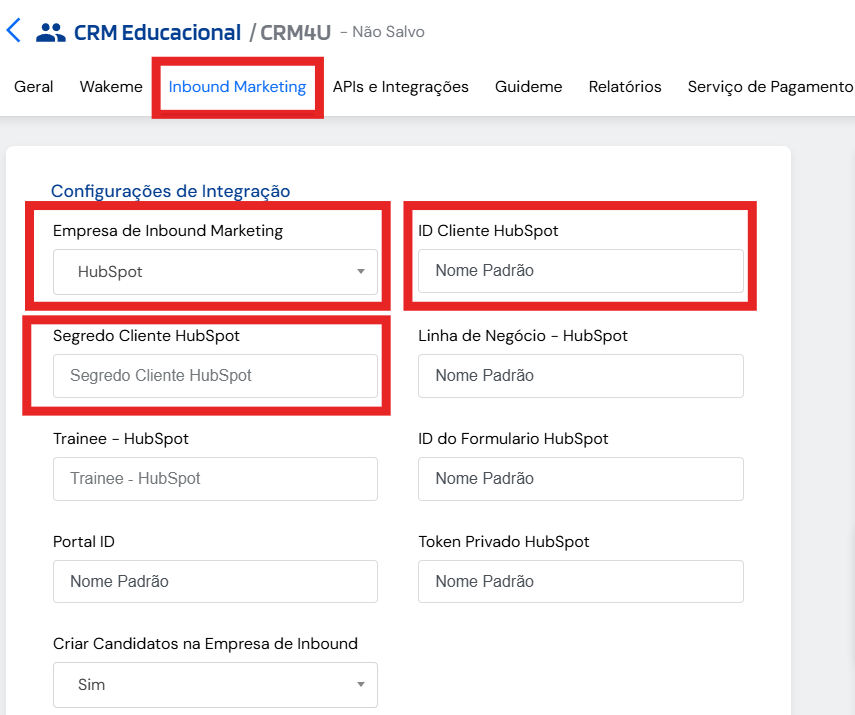Focus the Trainee - HubSpot input
The image size is (855, 715).
pos(215,479)
